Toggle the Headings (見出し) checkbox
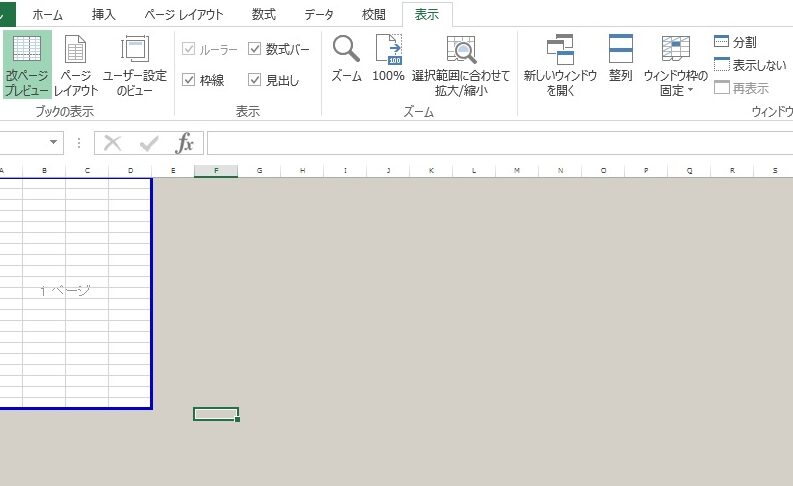Viewport: 793px width, 486px height. click(254, 80)
